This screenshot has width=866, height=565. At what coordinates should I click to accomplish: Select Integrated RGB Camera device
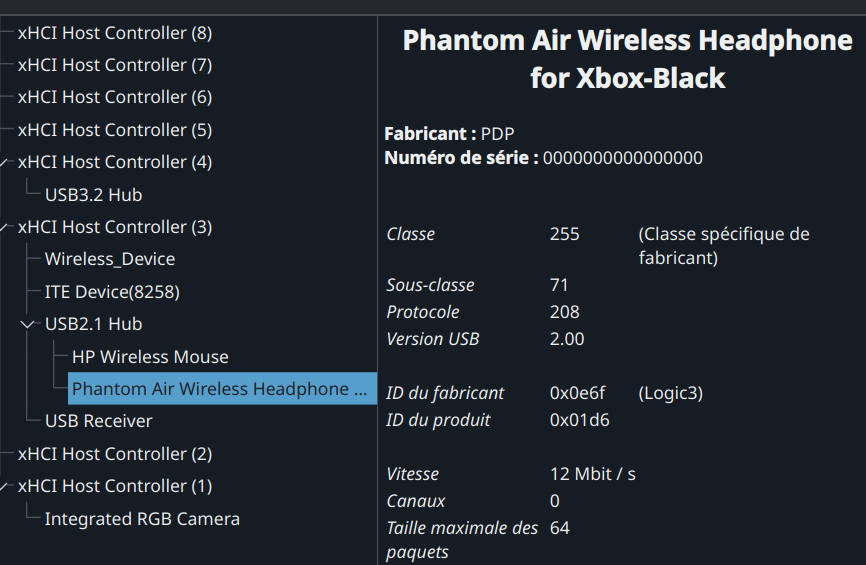(x=142, y=519)
